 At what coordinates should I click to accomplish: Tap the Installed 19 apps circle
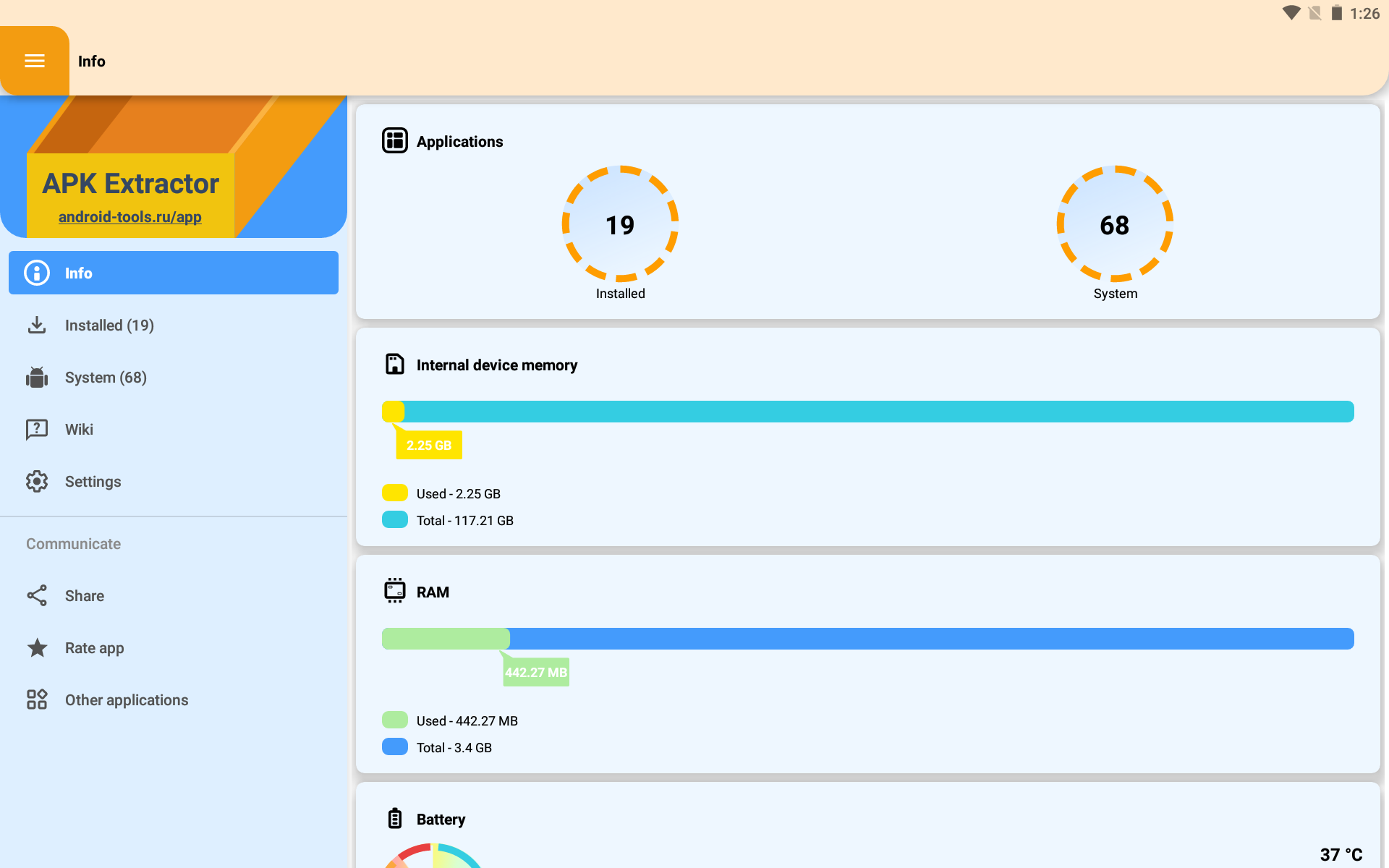tap(620, 224)
